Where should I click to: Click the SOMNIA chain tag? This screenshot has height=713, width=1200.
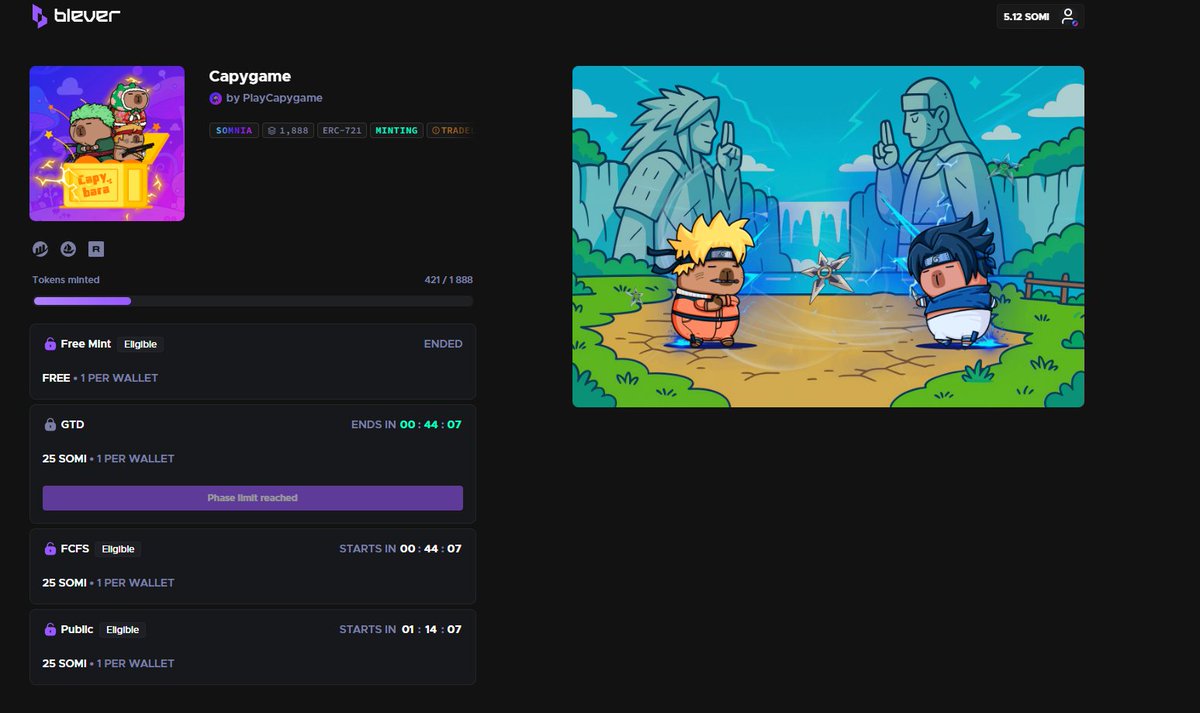(234, 130)
